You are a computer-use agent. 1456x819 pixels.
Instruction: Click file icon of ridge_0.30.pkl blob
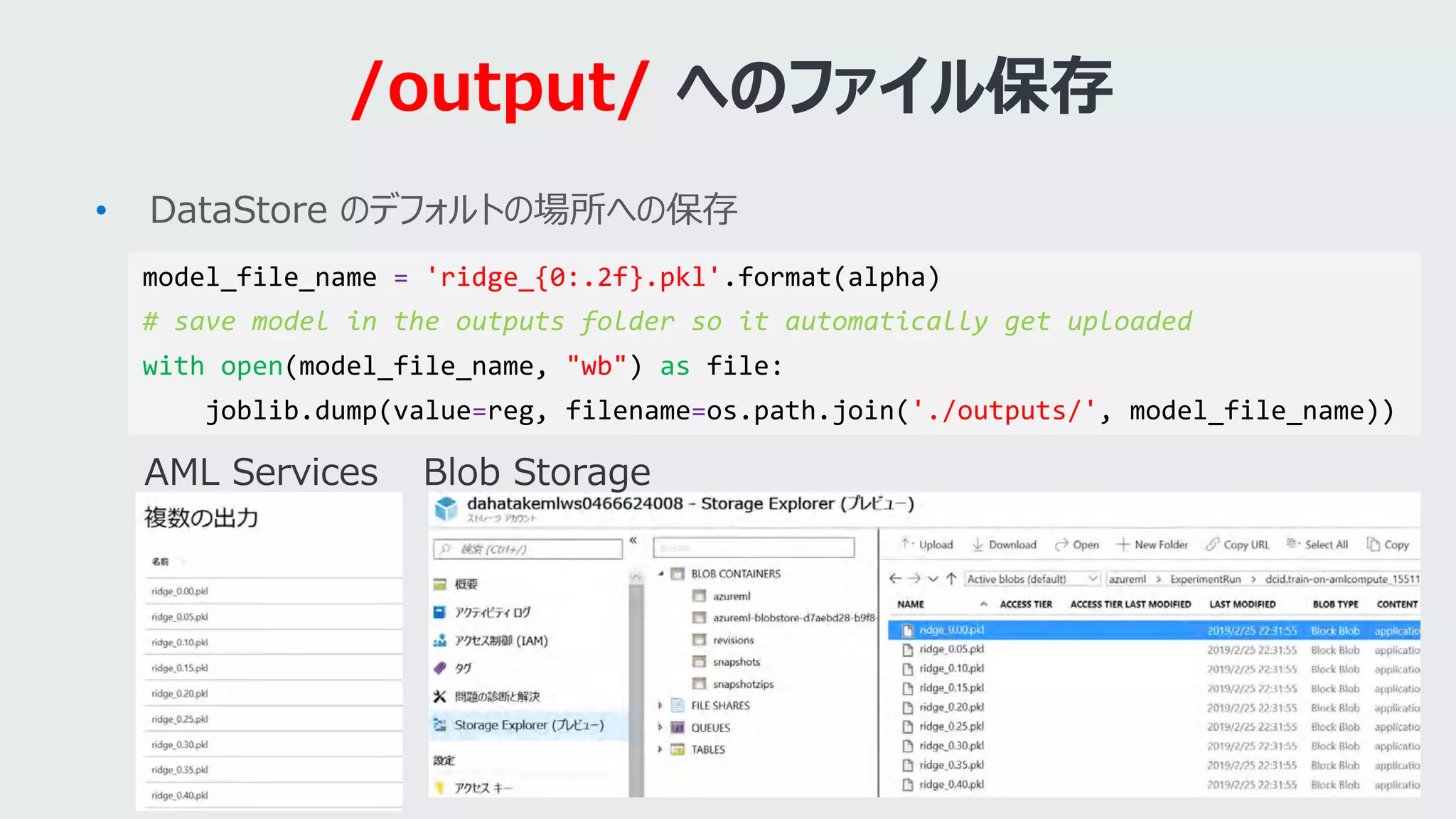[x=907, y=746]
